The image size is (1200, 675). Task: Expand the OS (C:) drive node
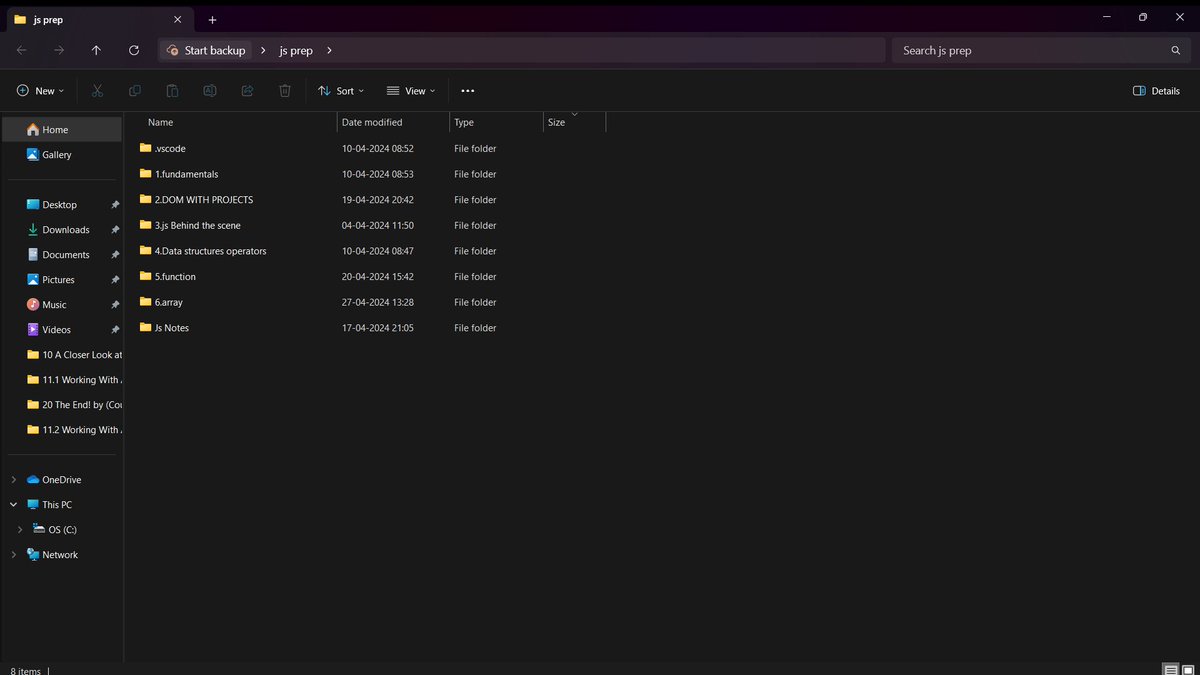(x=20, y=530)
